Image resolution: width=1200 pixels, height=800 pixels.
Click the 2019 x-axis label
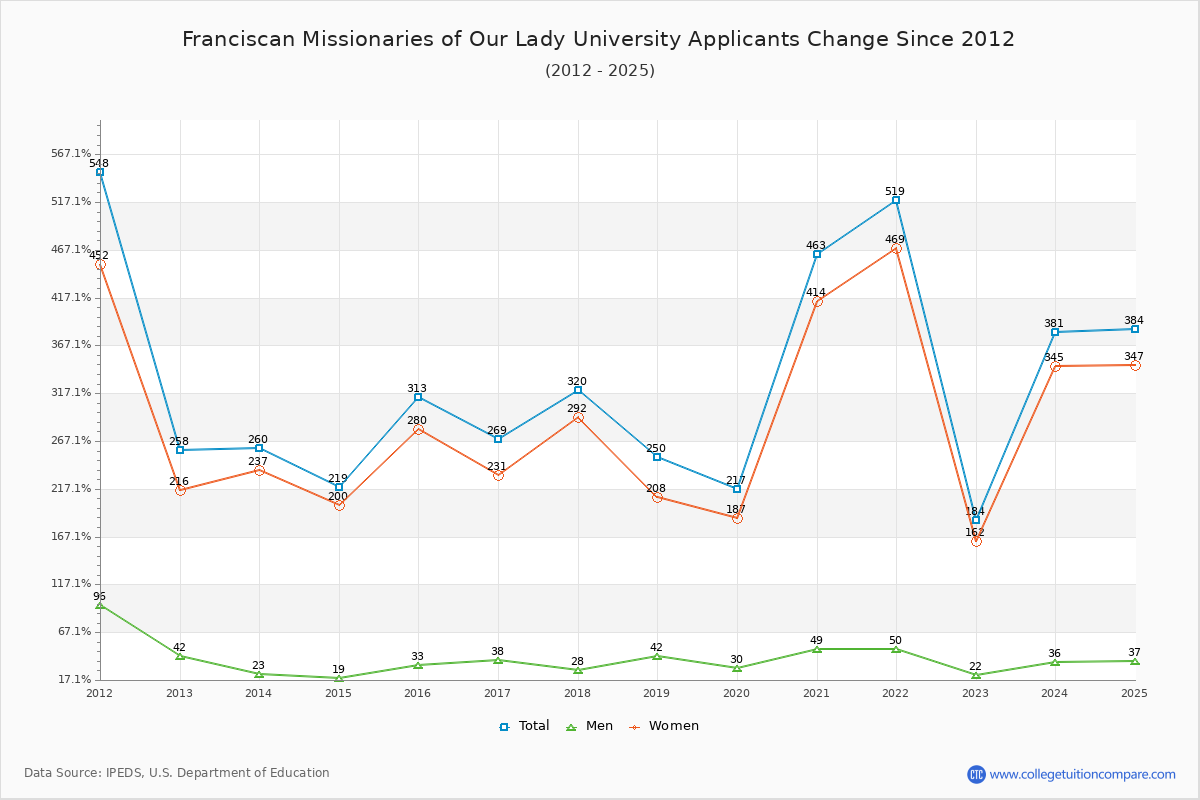pos(657,693)
